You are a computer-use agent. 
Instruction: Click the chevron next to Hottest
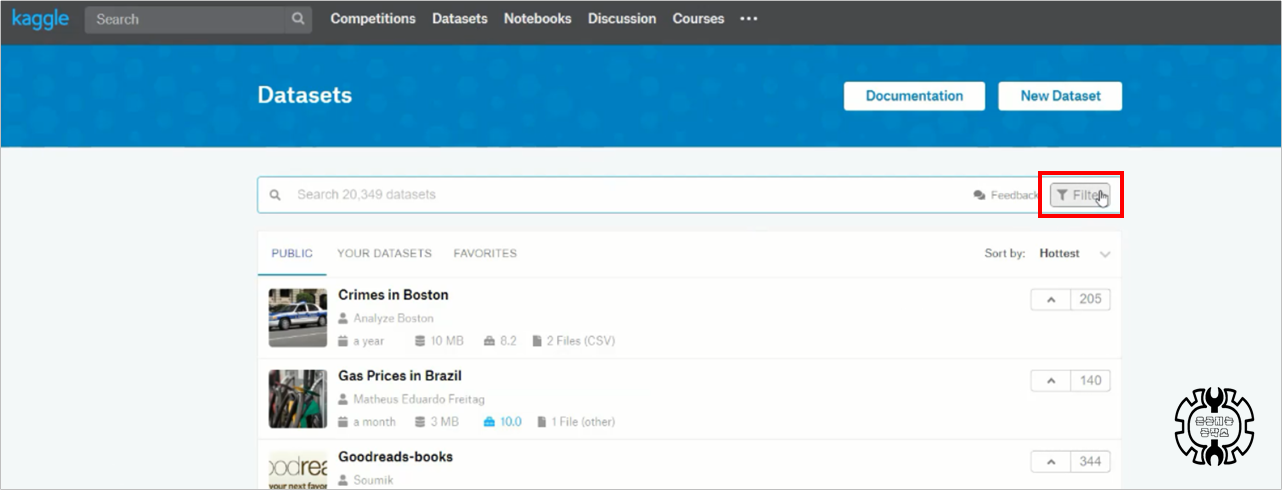point(1105,254)
